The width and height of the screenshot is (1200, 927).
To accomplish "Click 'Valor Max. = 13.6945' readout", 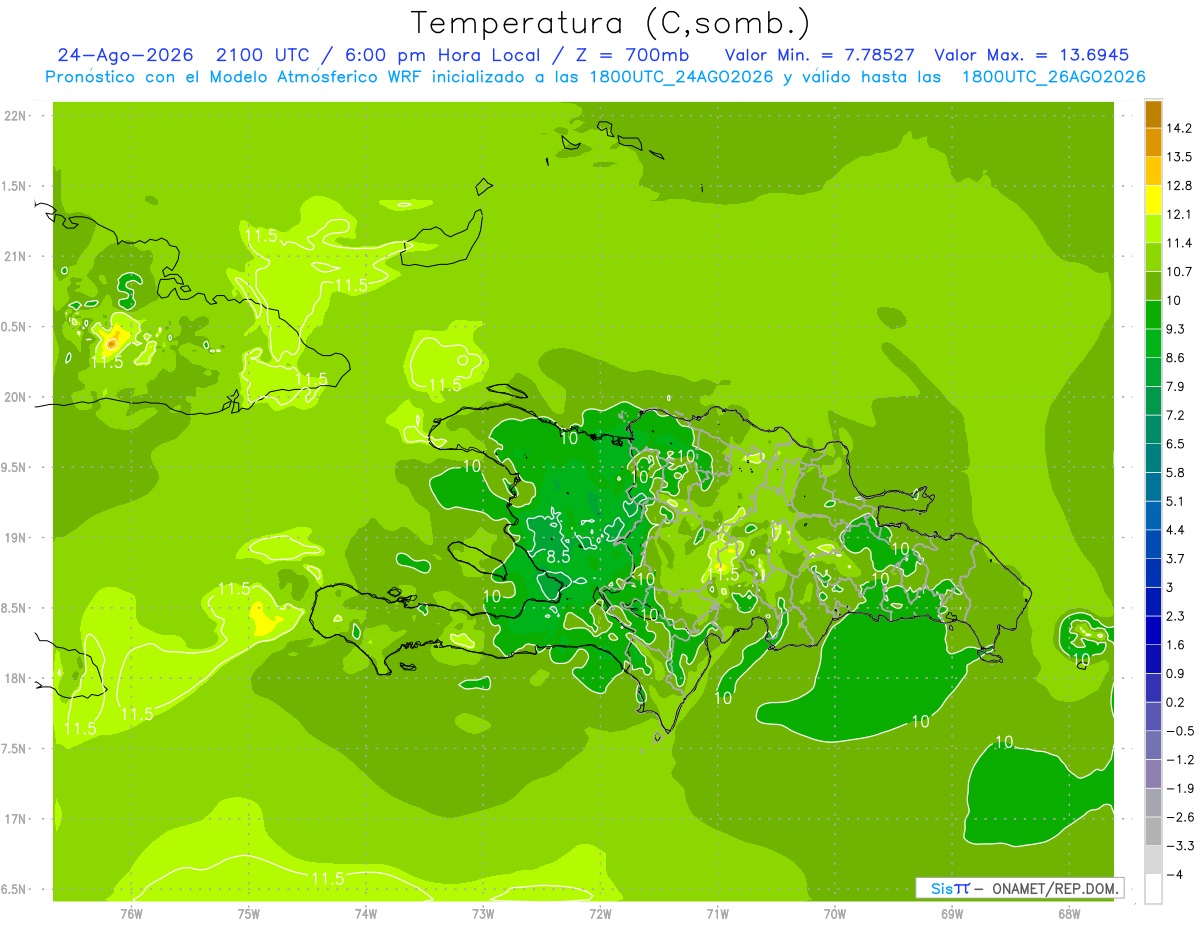I will (1032, 55).
